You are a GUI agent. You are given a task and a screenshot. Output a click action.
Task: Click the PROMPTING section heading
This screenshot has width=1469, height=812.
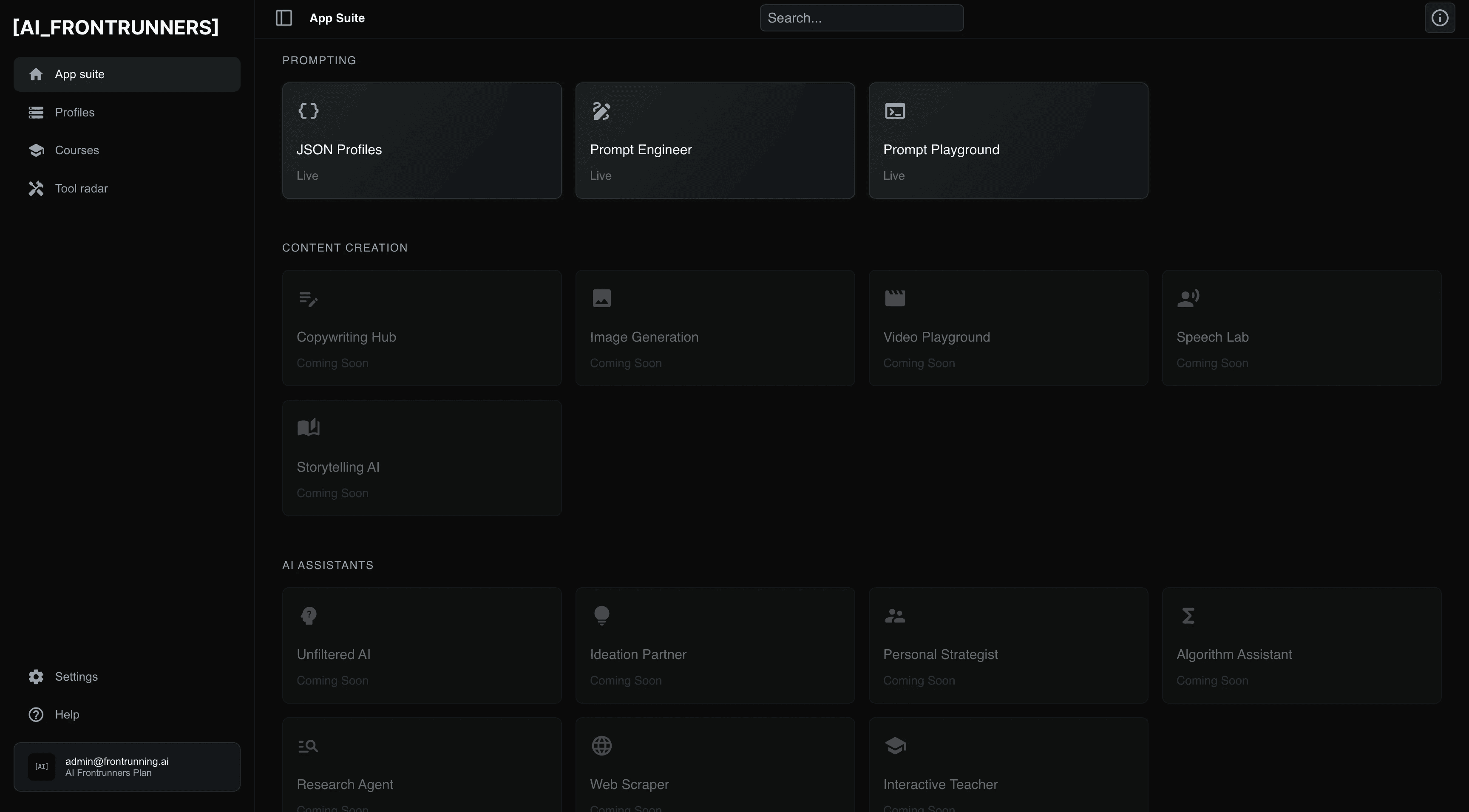(319, 60)
